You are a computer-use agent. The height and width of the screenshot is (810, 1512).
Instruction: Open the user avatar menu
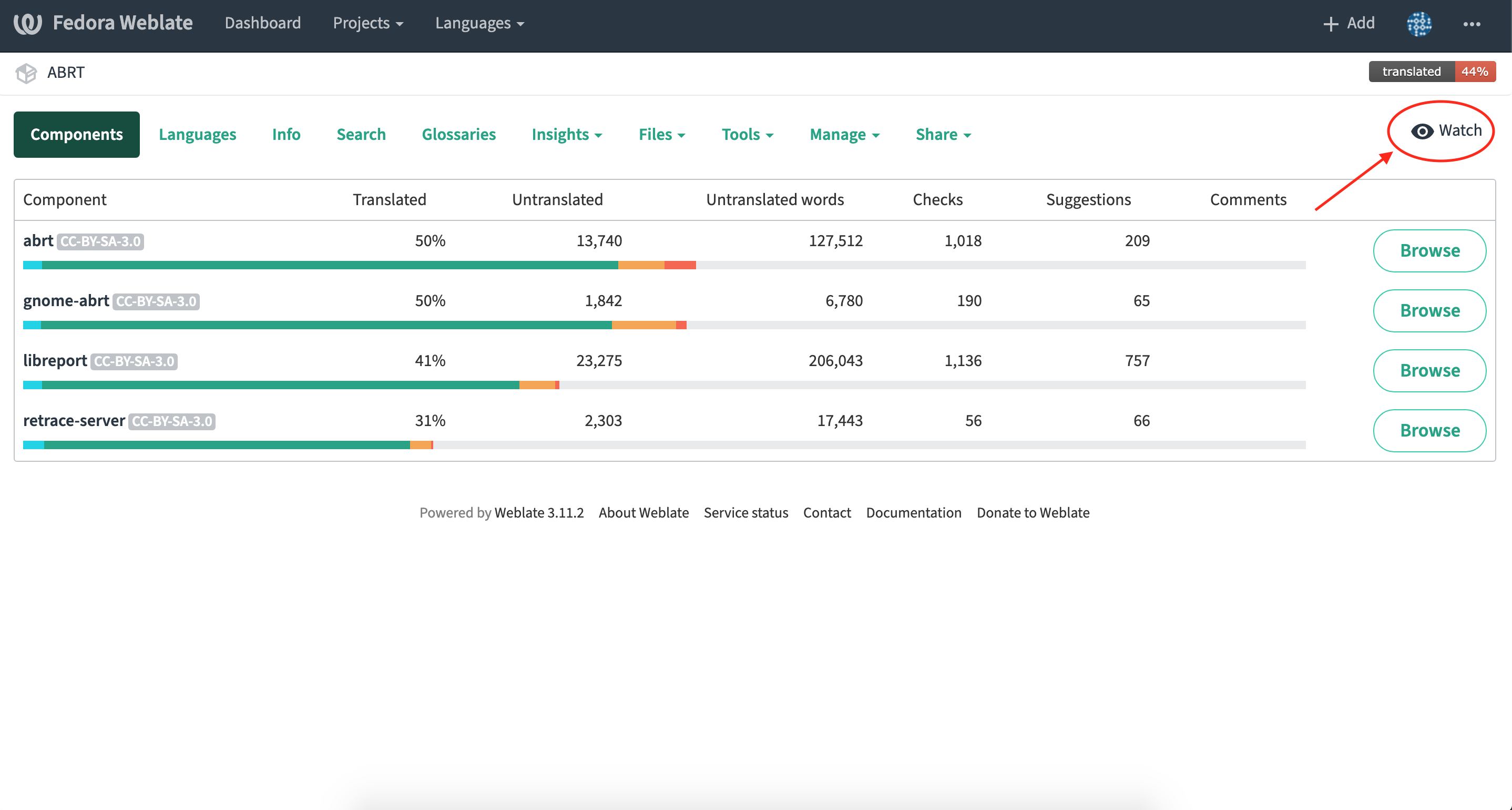click(1418, 24)
